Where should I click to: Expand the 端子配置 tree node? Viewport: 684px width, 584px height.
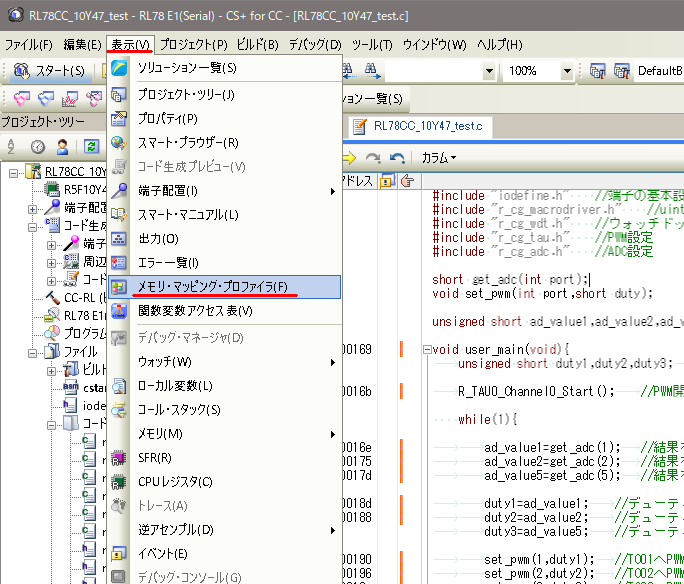32,209
